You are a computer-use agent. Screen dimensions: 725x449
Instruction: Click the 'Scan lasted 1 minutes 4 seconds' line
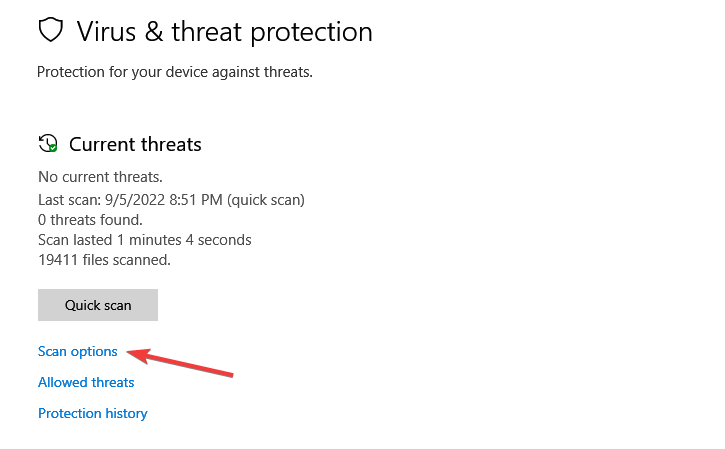coord(145,240)
